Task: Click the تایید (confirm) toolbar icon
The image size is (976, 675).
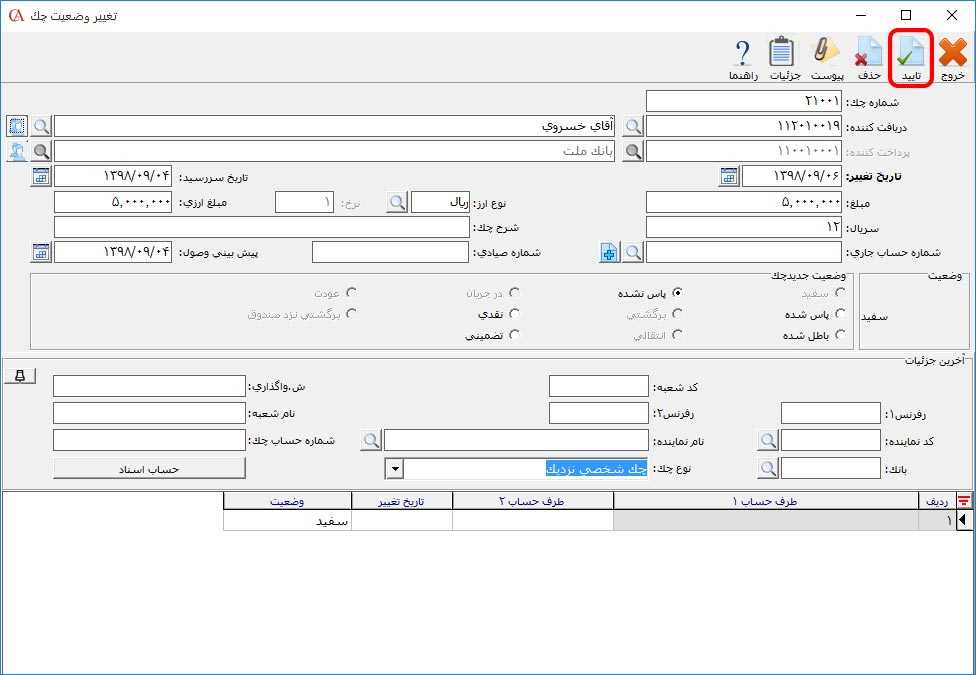Action: click(910, 56)
